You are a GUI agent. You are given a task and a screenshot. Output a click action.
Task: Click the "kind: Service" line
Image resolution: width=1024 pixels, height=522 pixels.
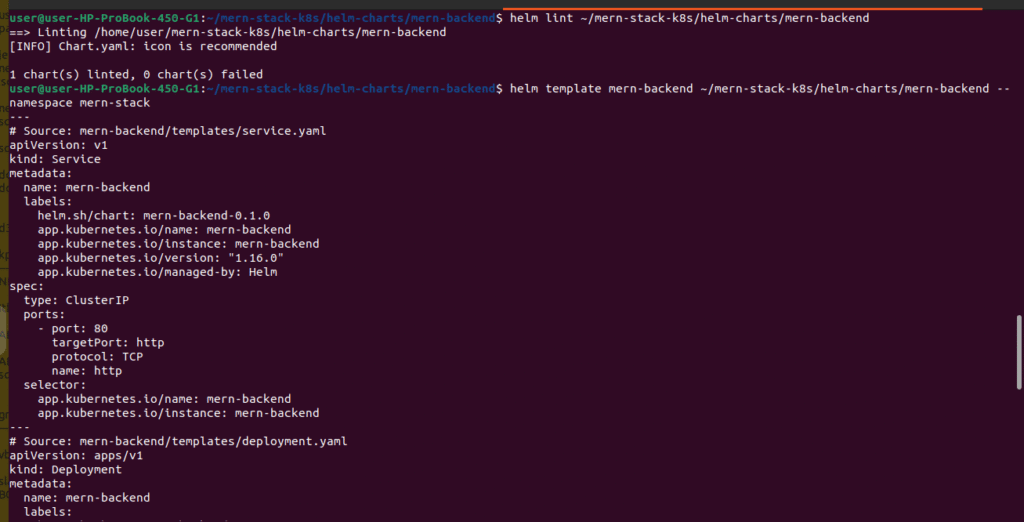[55, 159]
